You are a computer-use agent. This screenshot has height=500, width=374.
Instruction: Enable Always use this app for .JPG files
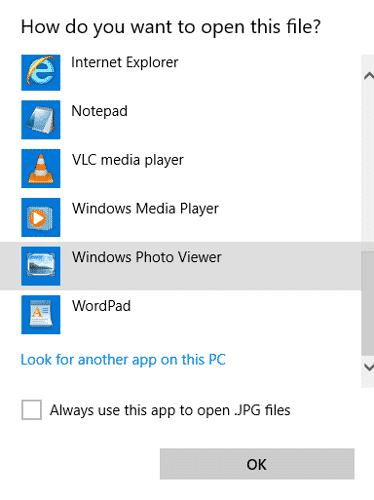click(x=32, y=410)
